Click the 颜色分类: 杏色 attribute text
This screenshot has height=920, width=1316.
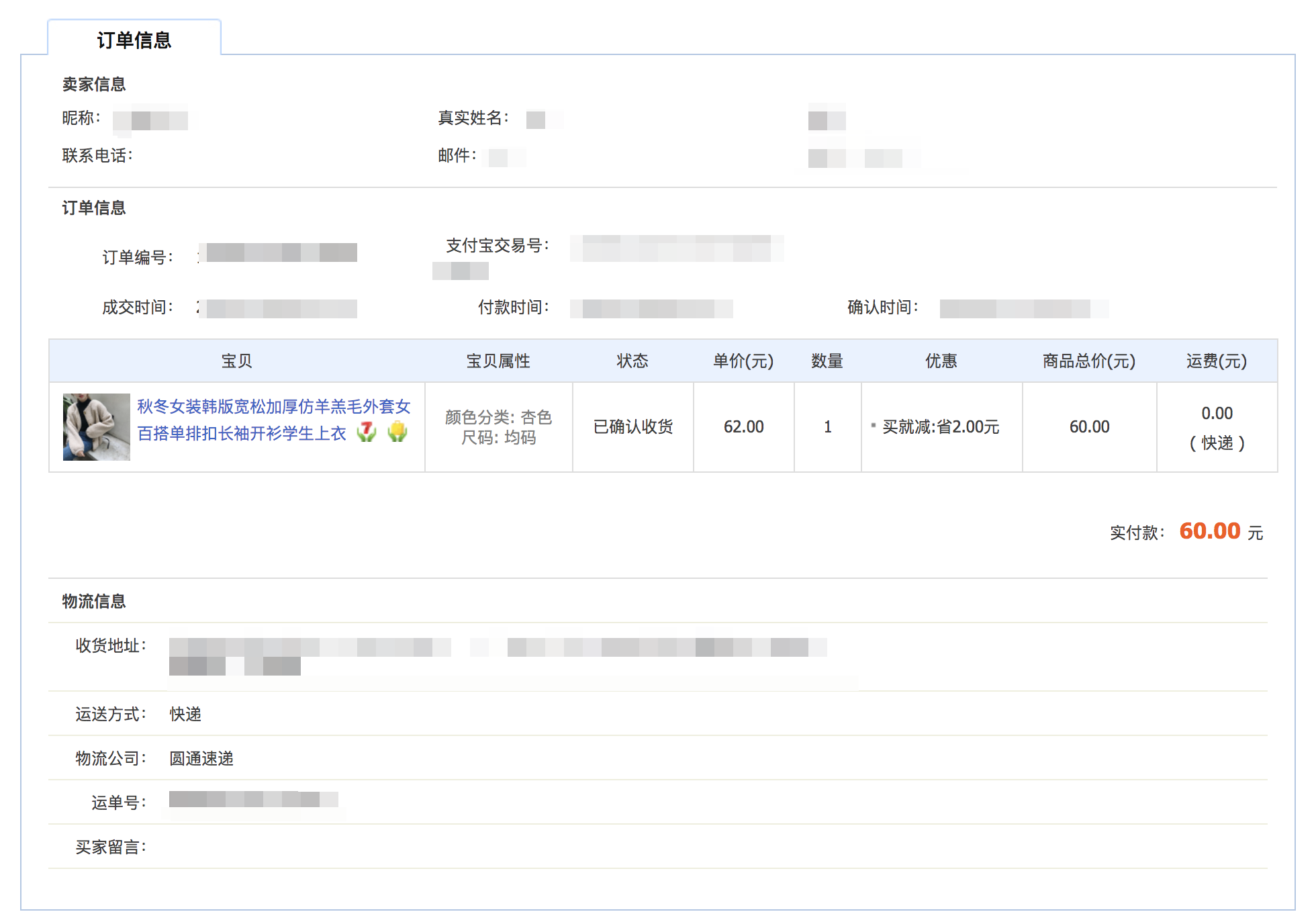(498, 417)
